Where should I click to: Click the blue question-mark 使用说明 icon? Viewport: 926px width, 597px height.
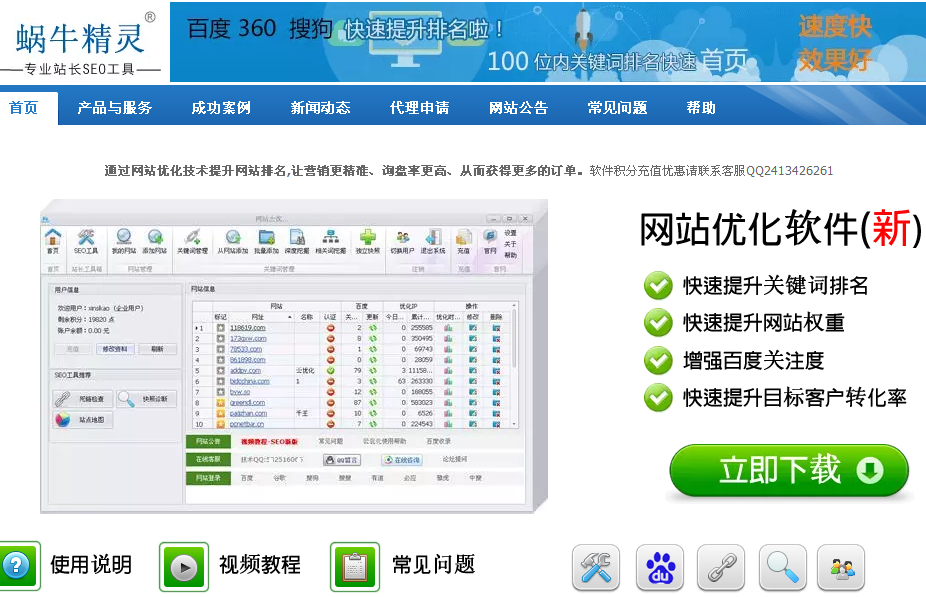coord(19,566)
